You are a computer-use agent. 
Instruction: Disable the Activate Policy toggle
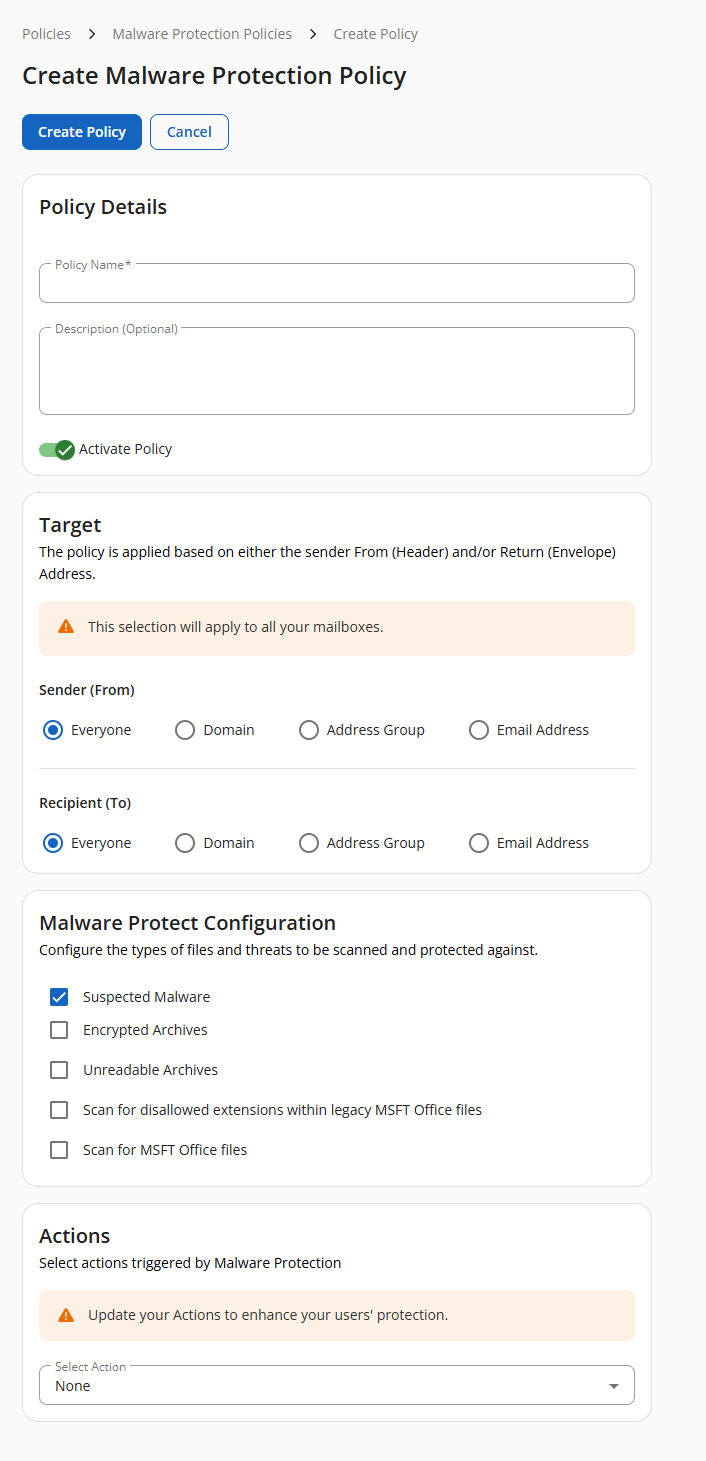pyautogui.click(x=56, y=449)
